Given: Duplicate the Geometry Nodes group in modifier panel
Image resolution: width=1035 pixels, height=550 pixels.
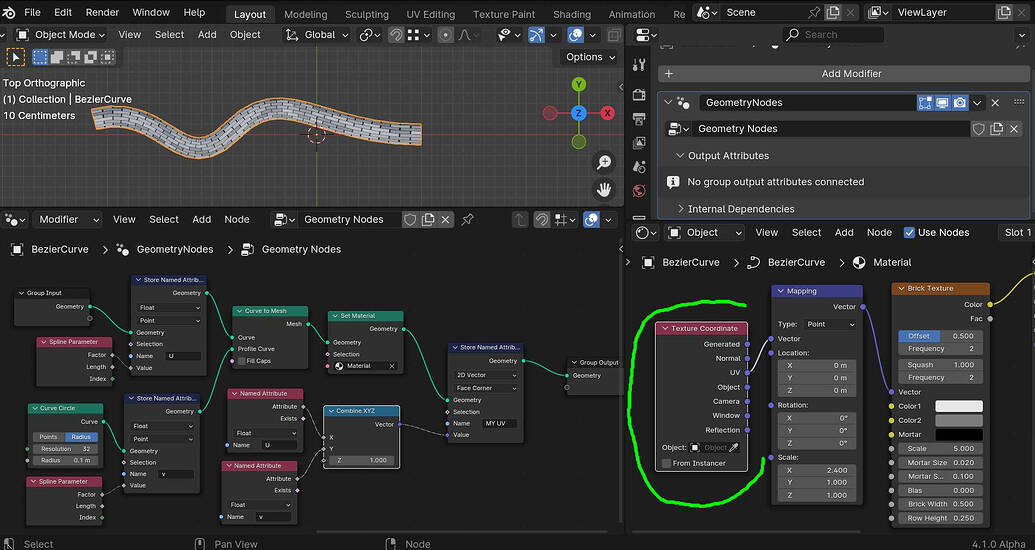Looking at the screenshot, I should point(997,129).
